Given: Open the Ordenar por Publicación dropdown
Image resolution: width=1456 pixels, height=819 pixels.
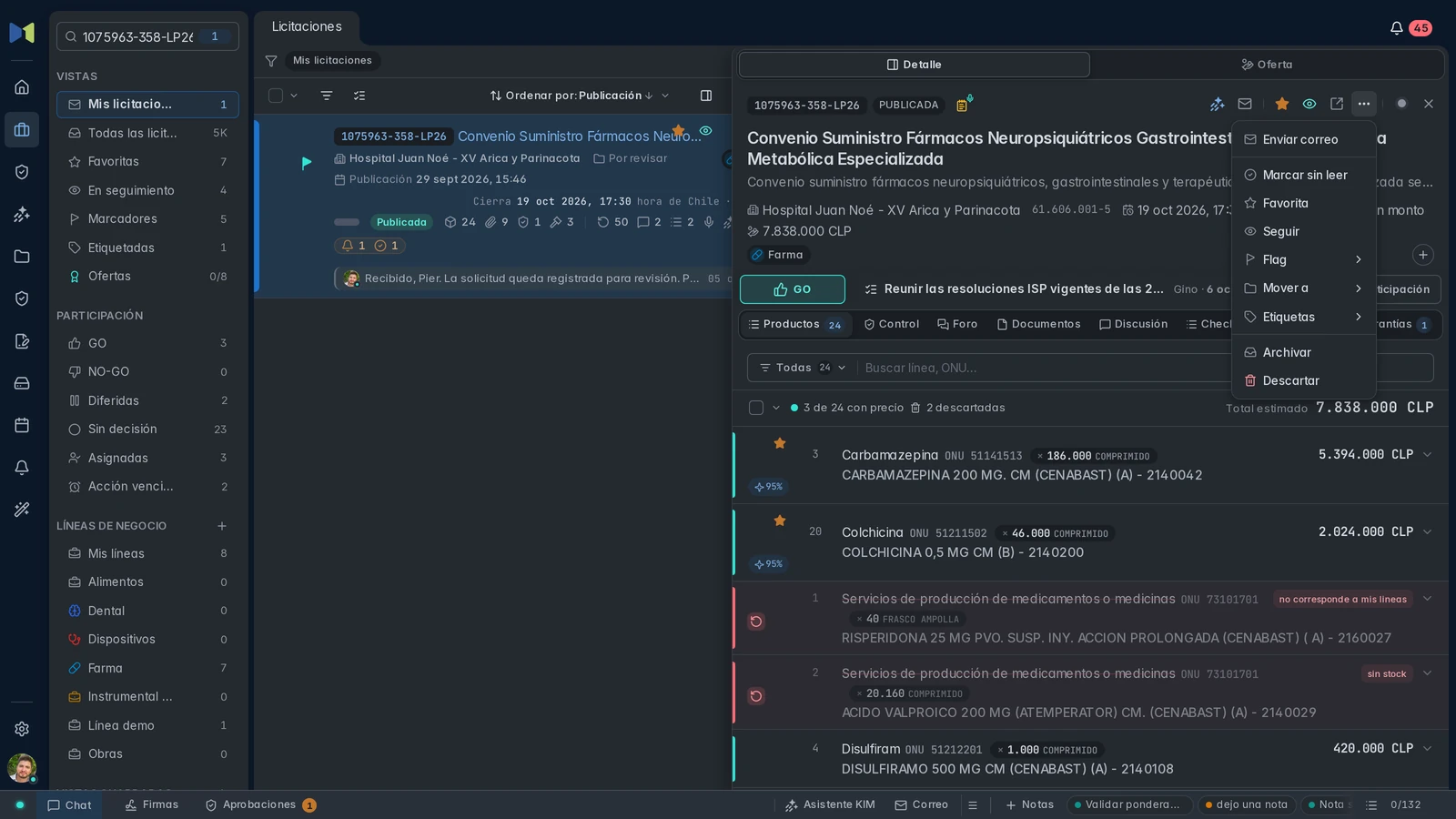Looking at the screenshot, I should 580,96.
